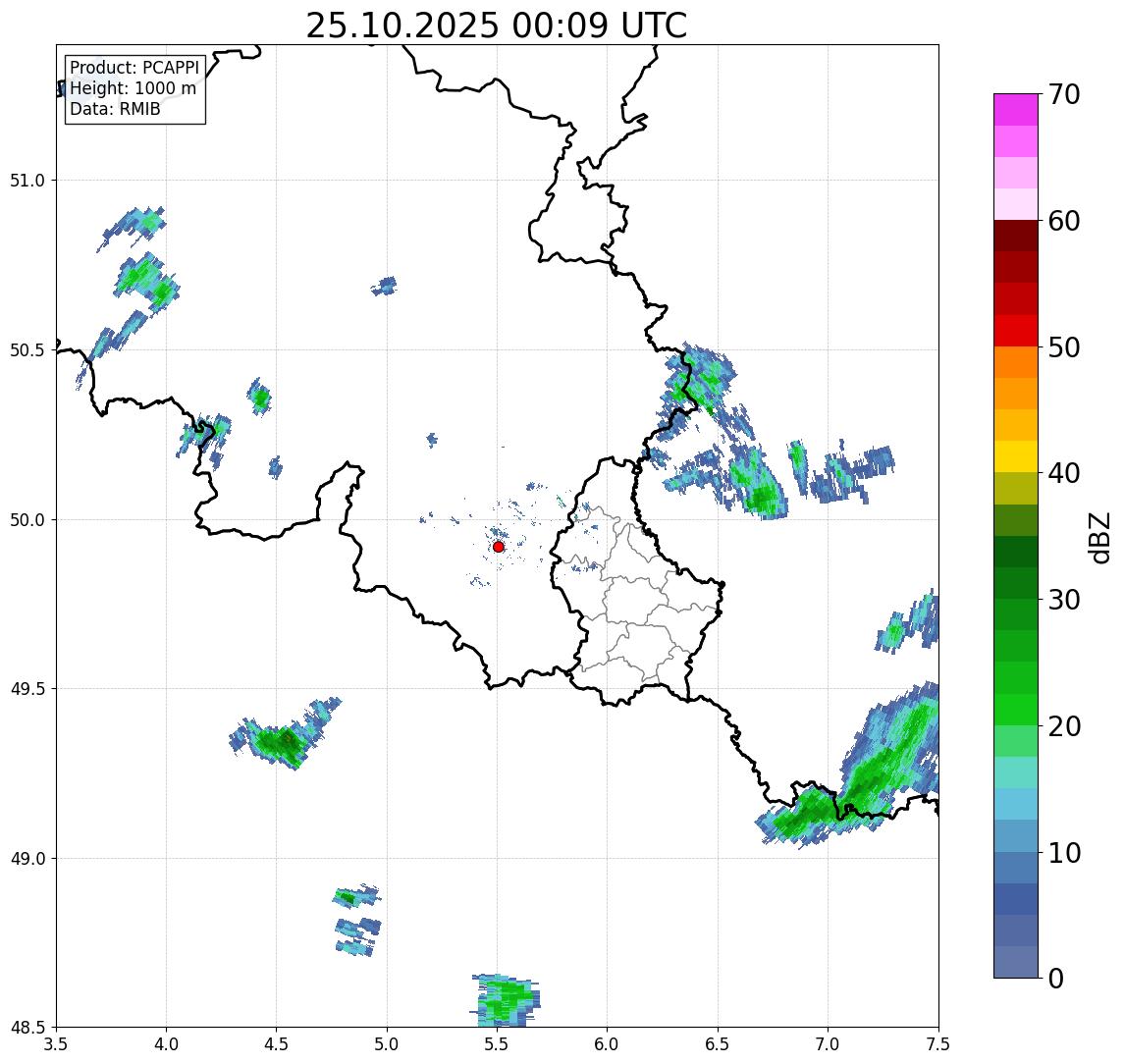
Task: Select the orange 50 dBZ color band
Action: [x=1016, y=362]
